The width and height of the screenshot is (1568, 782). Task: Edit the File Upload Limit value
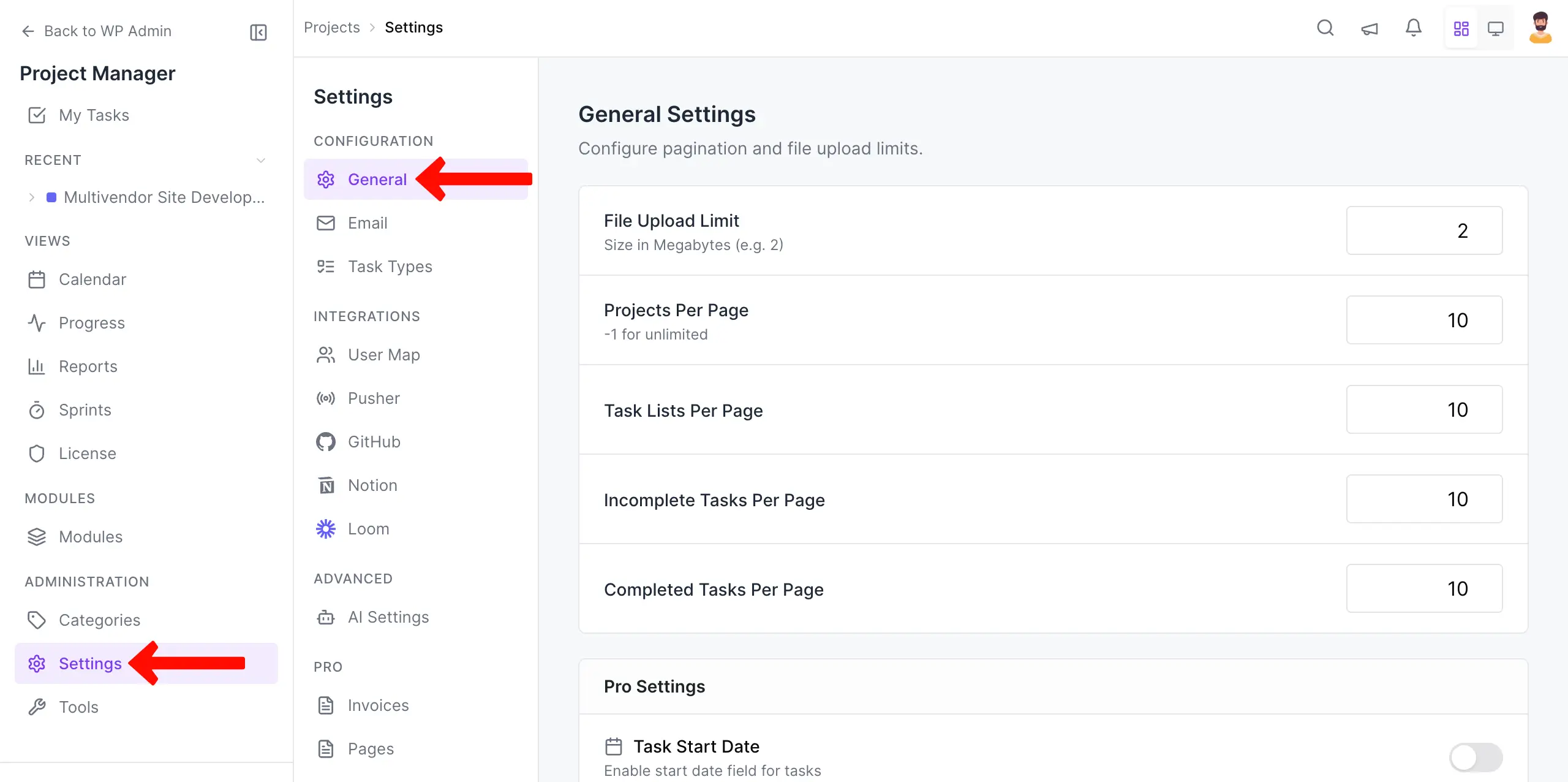[x=1424, y=230]
